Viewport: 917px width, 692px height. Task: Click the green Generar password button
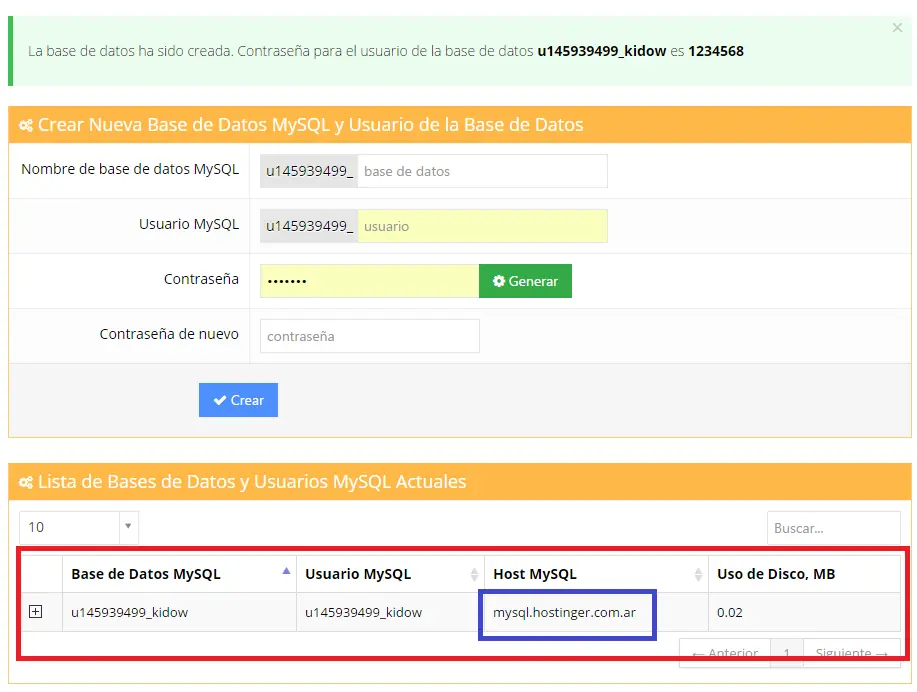pyautogui.click(x=525, y=281)
